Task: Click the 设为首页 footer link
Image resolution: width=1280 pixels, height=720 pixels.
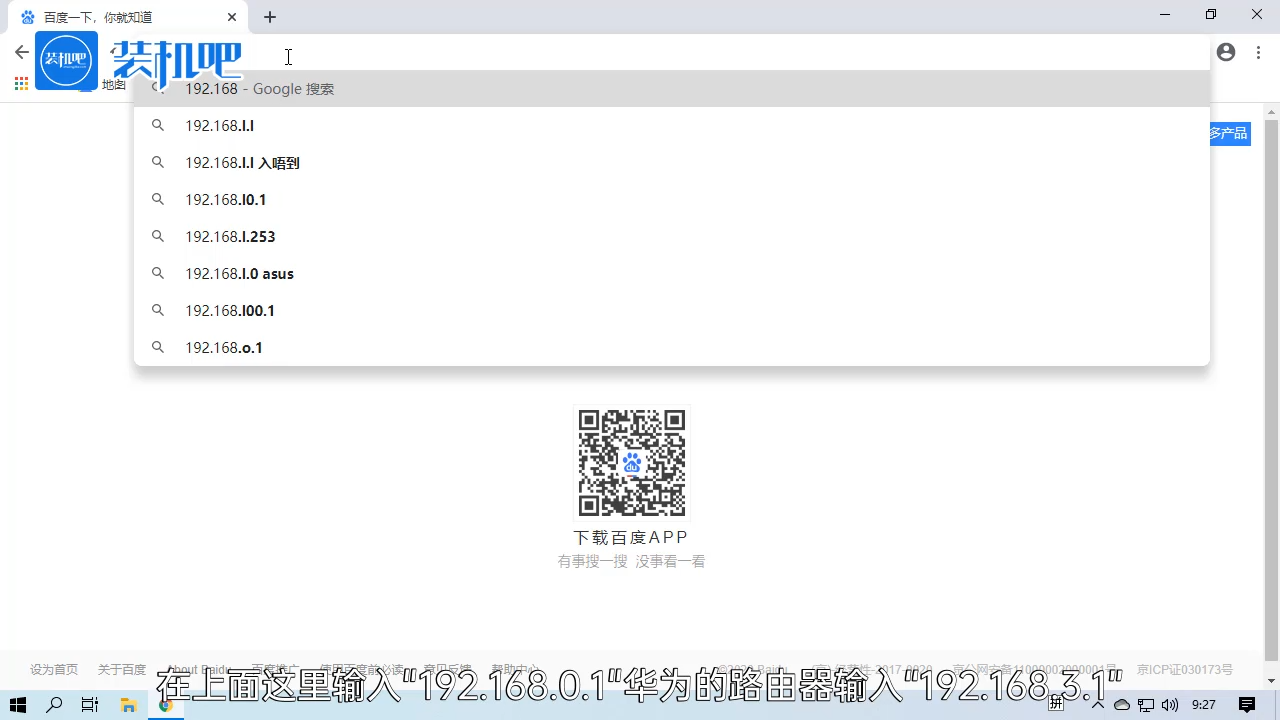Action: point(54,670)
